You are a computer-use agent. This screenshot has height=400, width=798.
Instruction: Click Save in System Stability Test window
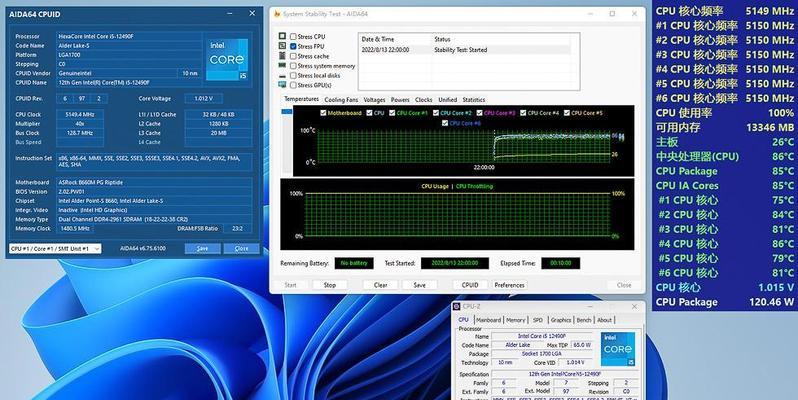[419, 285]
